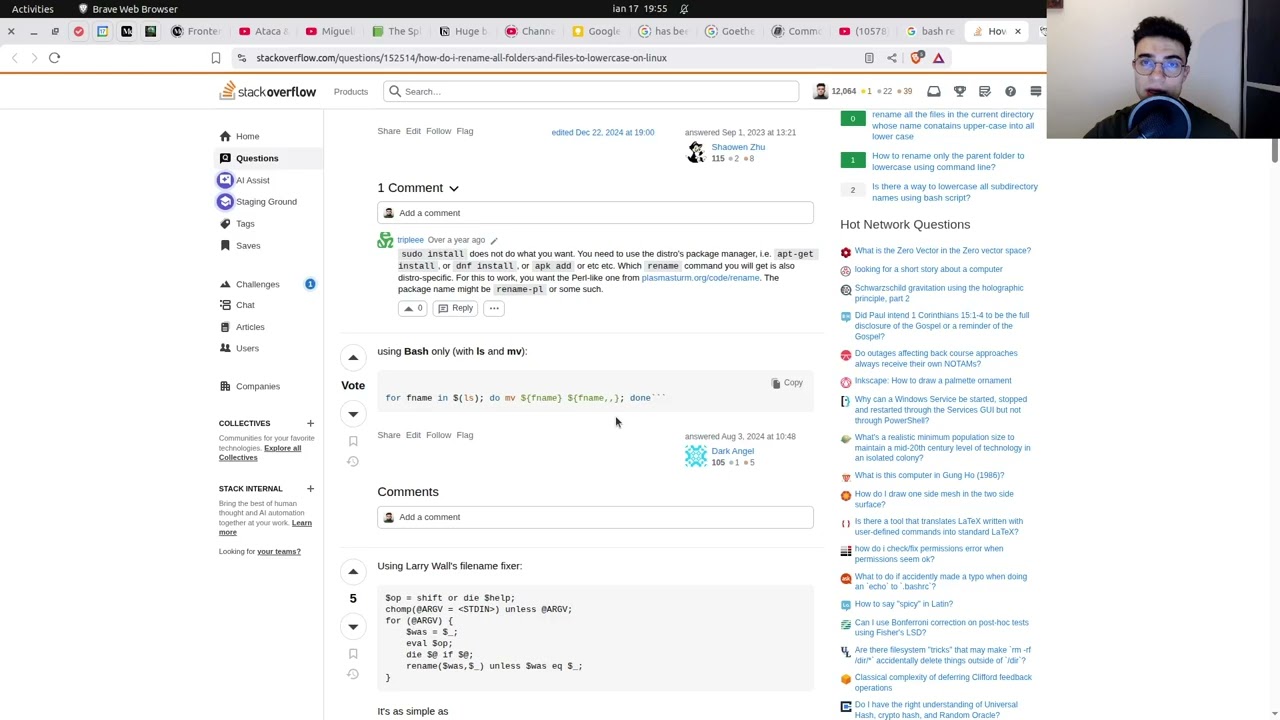The image size is (1280, 720).
Task: Click 'edited Dec 22, 2024 at 19:00' link
Action: click(x=602, y=132)
